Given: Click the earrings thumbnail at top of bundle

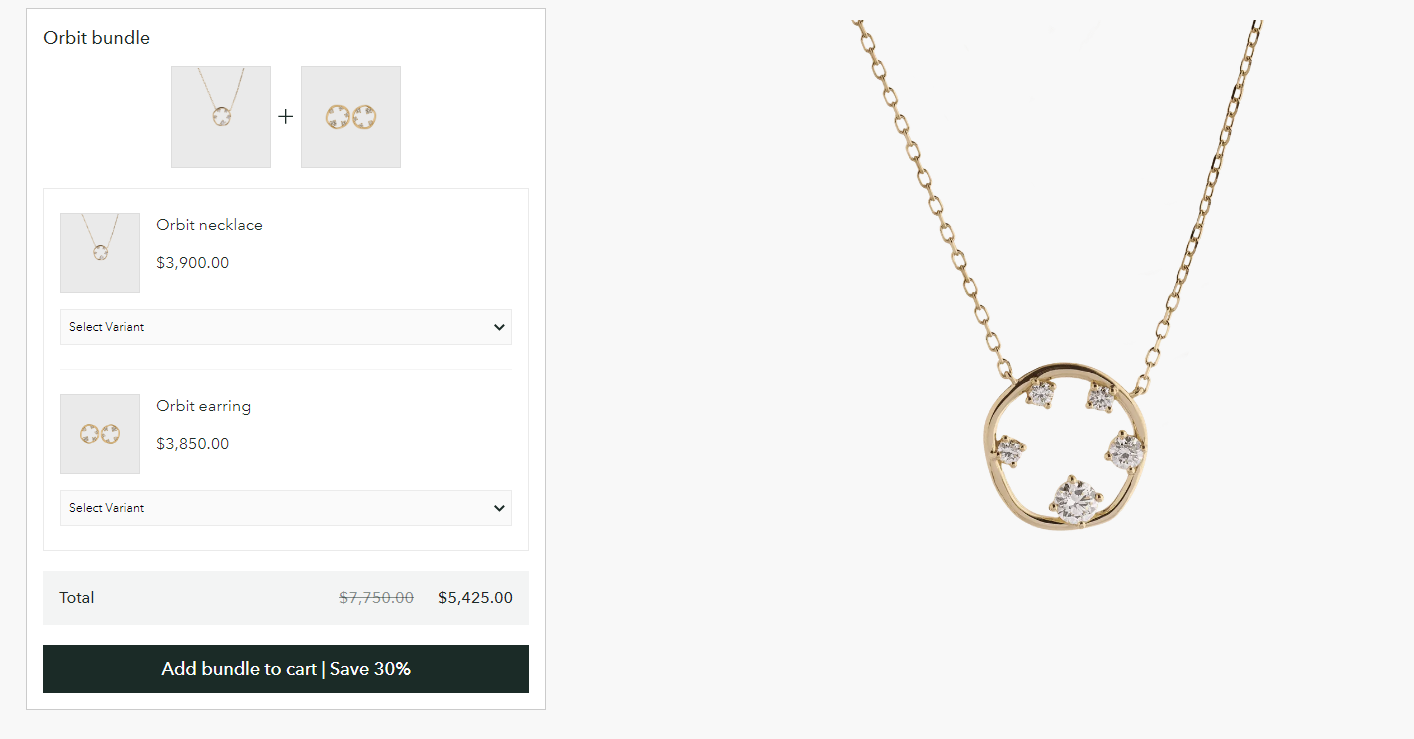Looking at the screenshot, I should (x=351, y=117).
